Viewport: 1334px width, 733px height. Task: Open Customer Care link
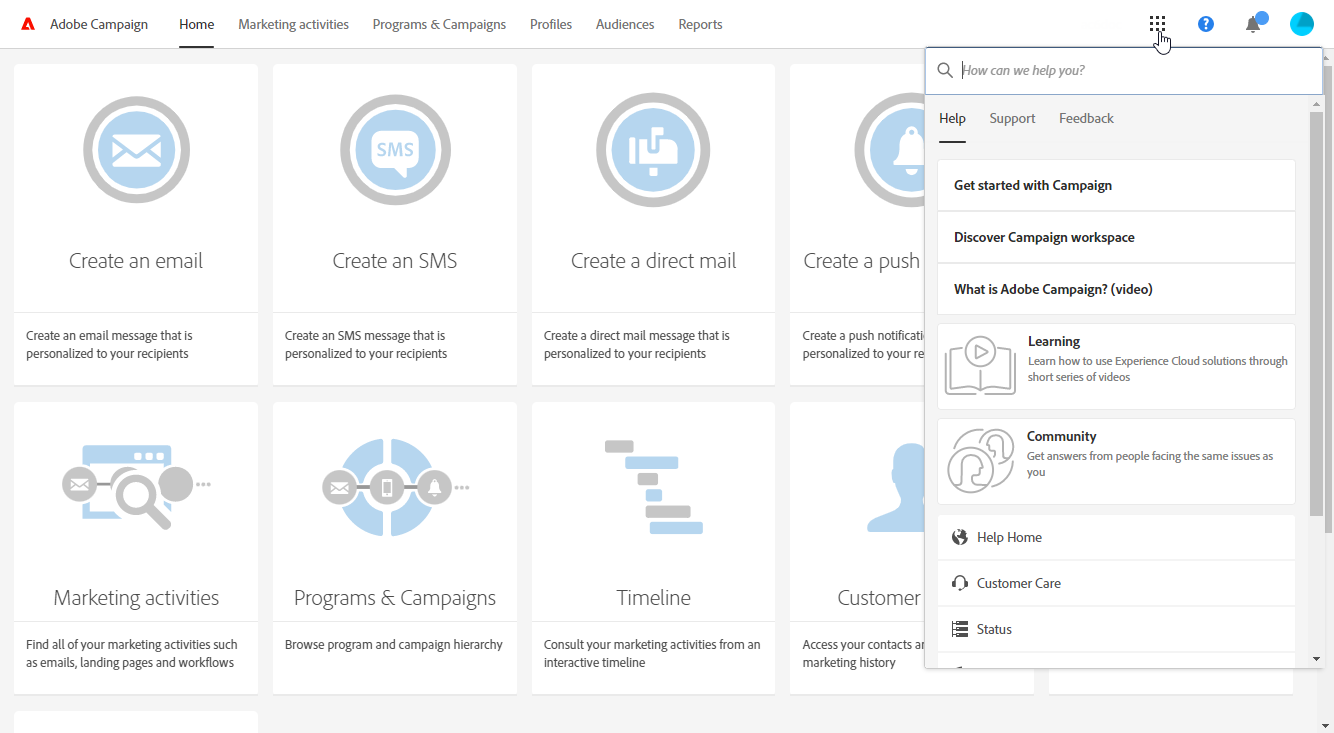(1116, 583)
